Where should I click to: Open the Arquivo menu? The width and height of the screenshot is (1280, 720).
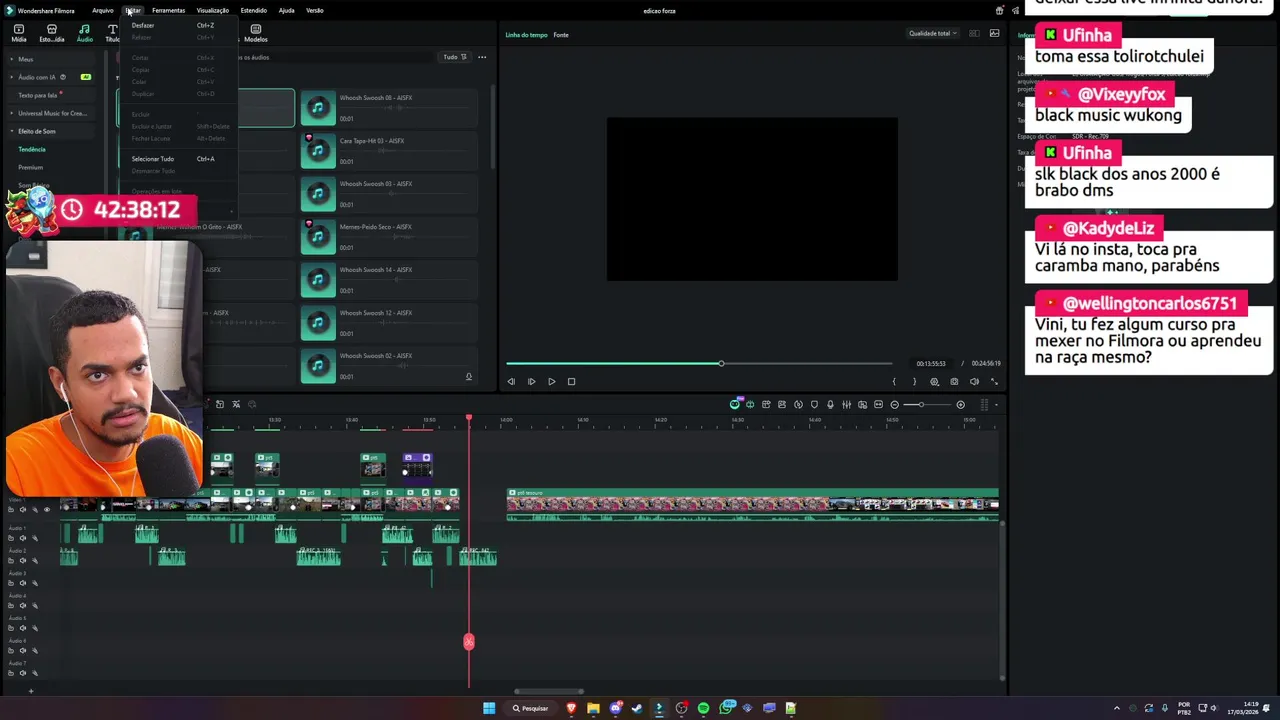click(x=103, y=10)
